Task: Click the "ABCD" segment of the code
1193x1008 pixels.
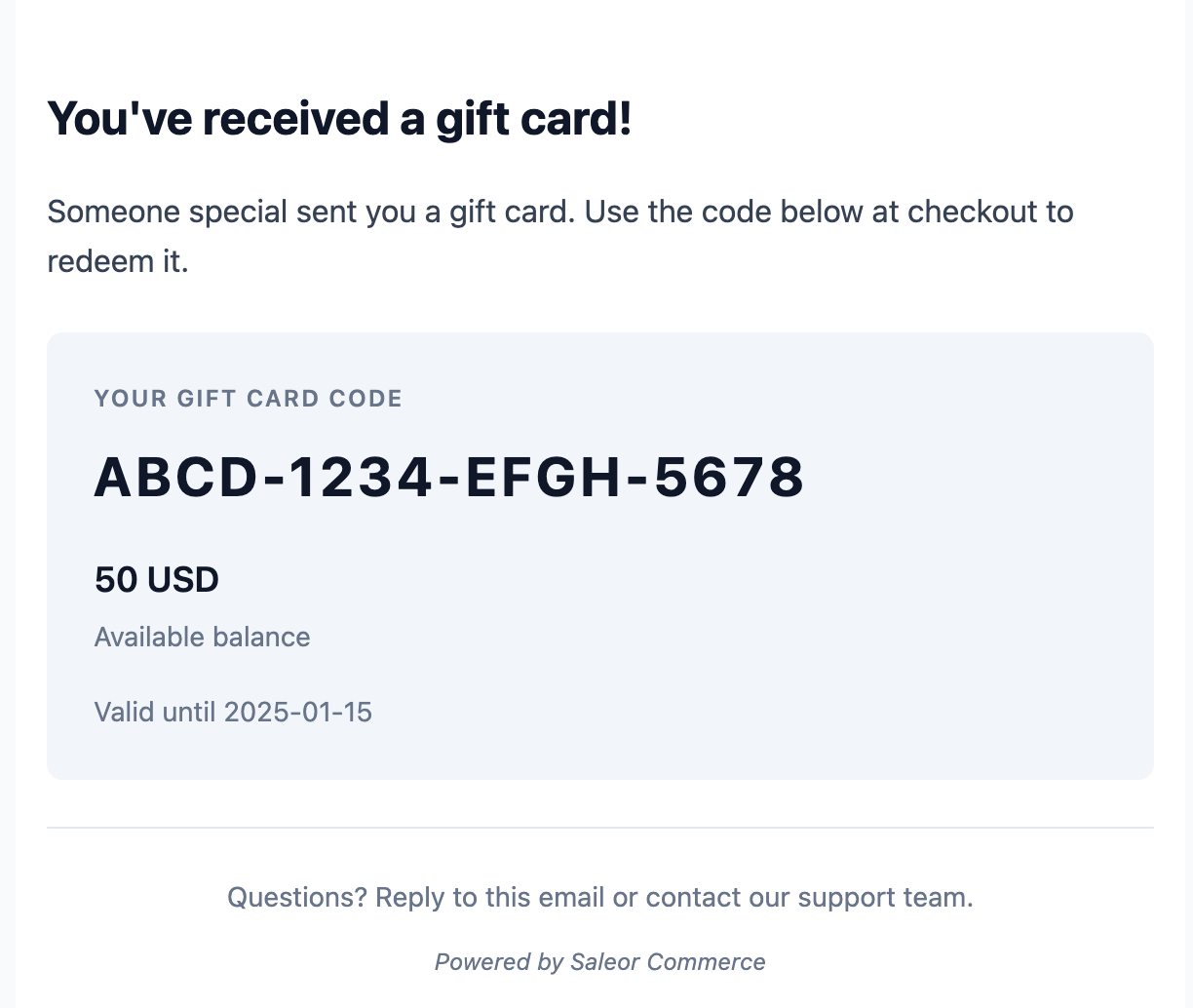Action: (175, 478)
